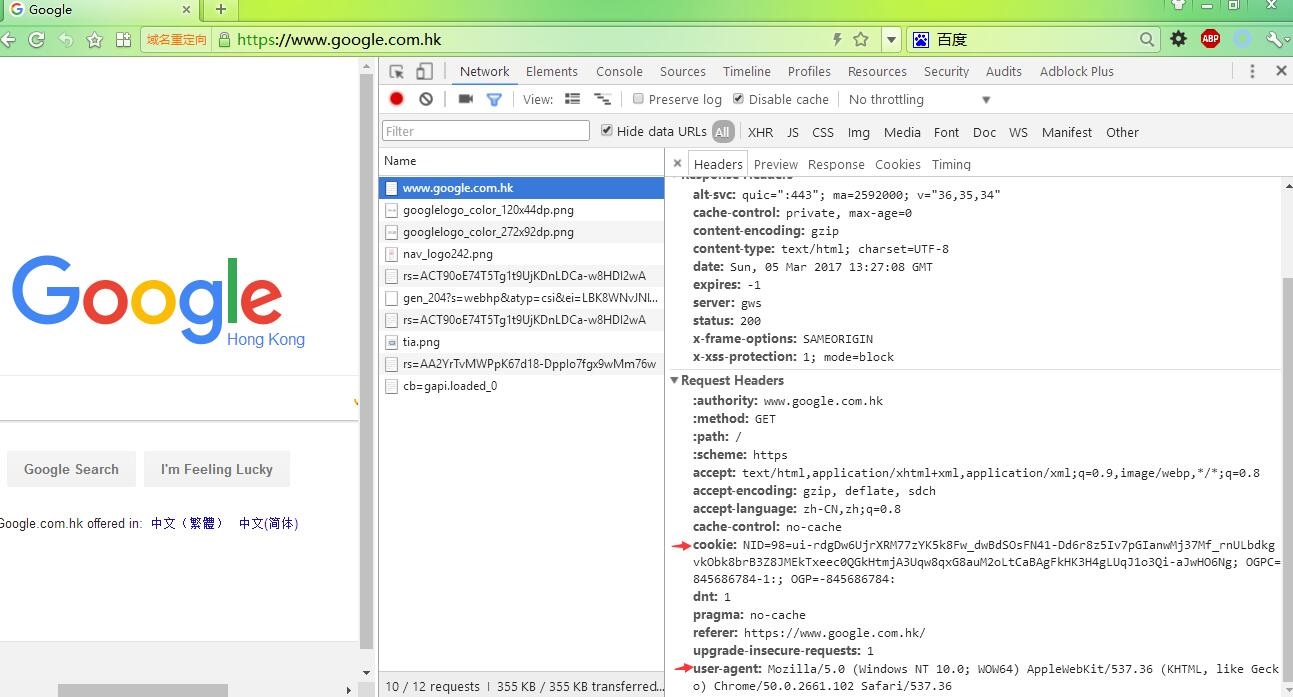
Task: Close the Google browser tab
Action: pos(186,9)
